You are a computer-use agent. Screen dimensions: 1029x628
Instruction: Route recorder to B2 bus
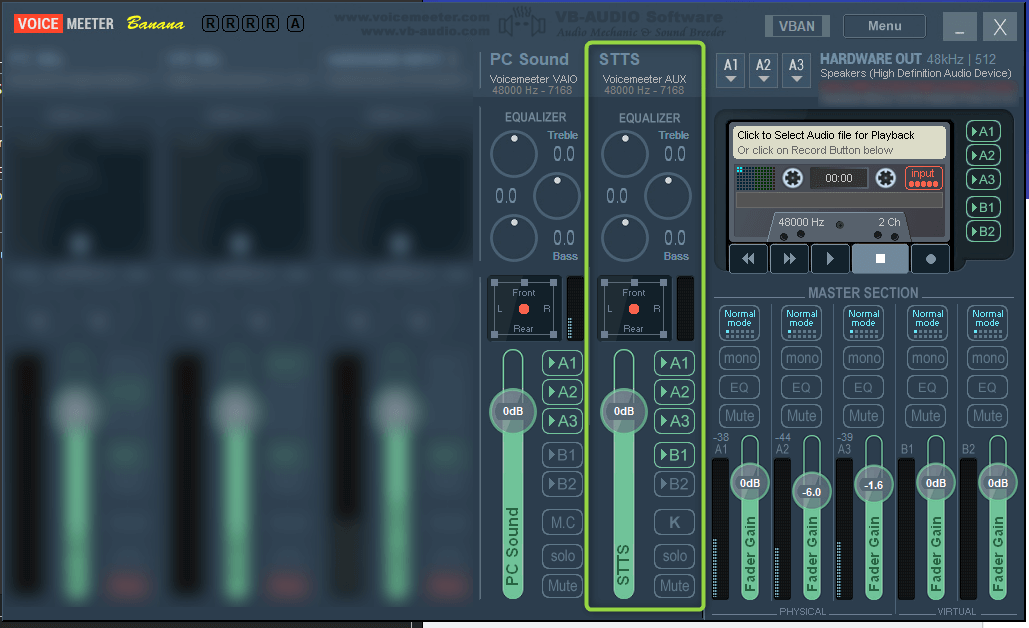coord(983,232)
